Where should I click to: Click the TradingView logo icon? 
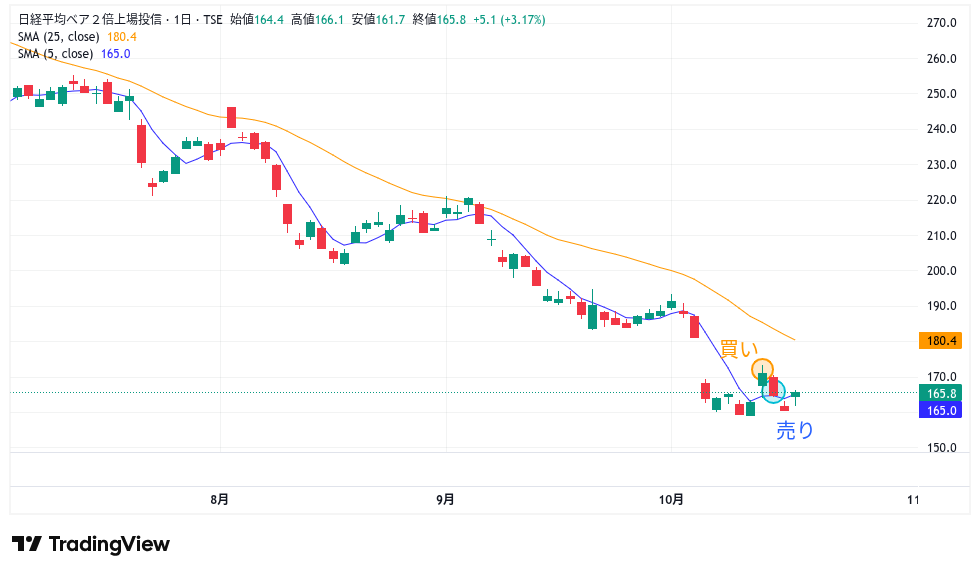point(26,544)
